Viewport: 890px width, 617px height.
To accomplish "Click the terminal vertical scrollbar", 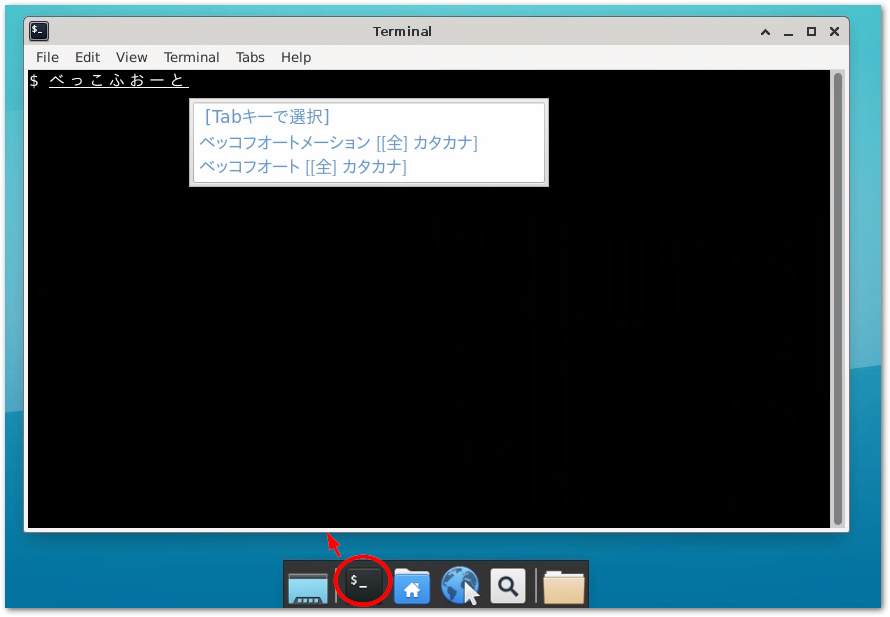I will pyautogui.click(x=838, y=299).
